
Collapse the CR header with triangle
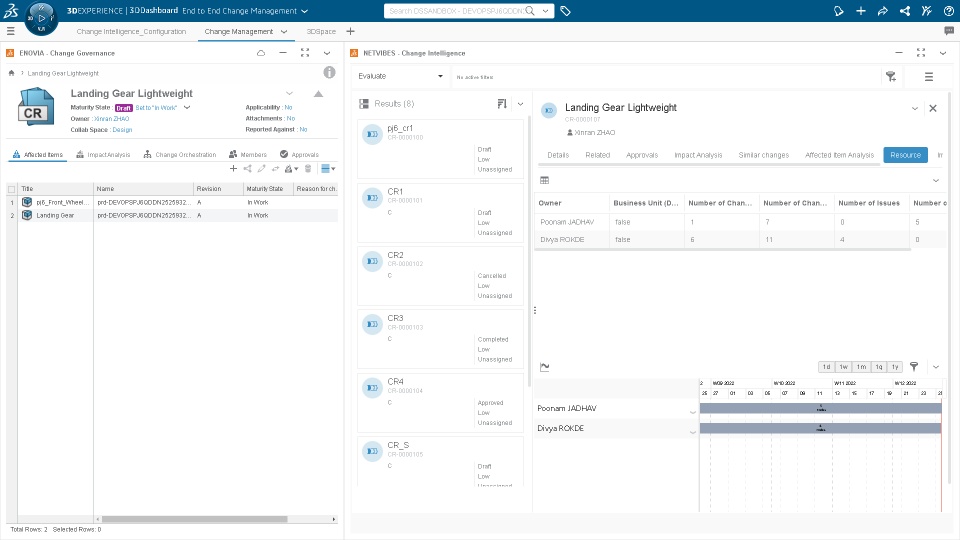point(318,94)
